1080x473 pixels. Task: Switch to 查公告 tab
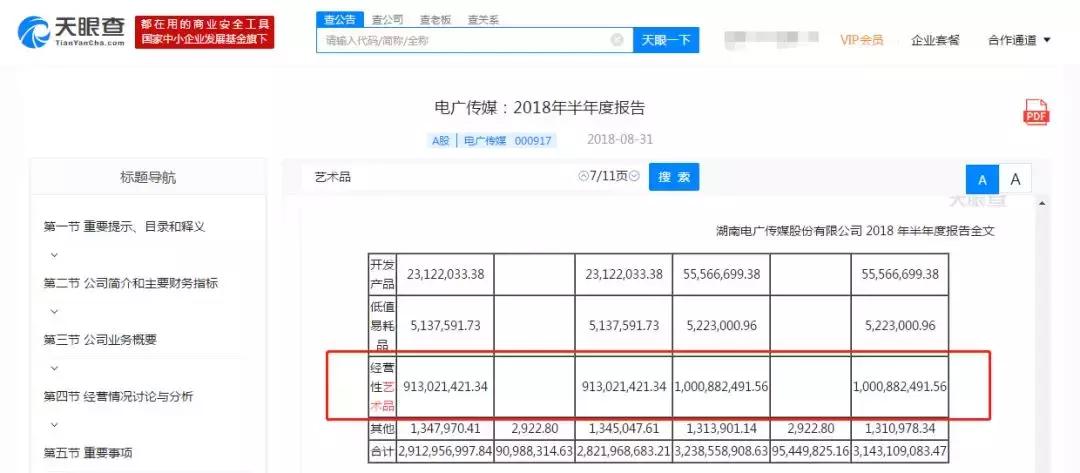tap(340, 19)
